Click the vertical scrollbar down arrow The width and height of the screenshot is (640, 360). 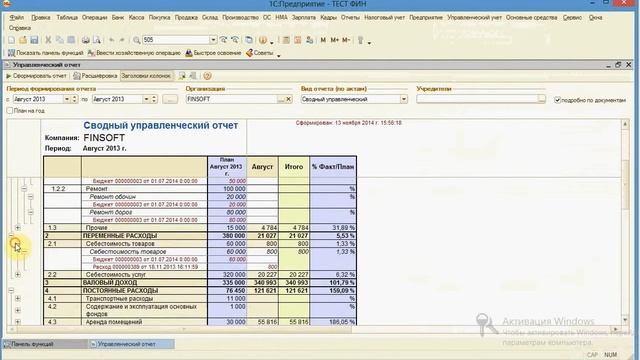625,320
